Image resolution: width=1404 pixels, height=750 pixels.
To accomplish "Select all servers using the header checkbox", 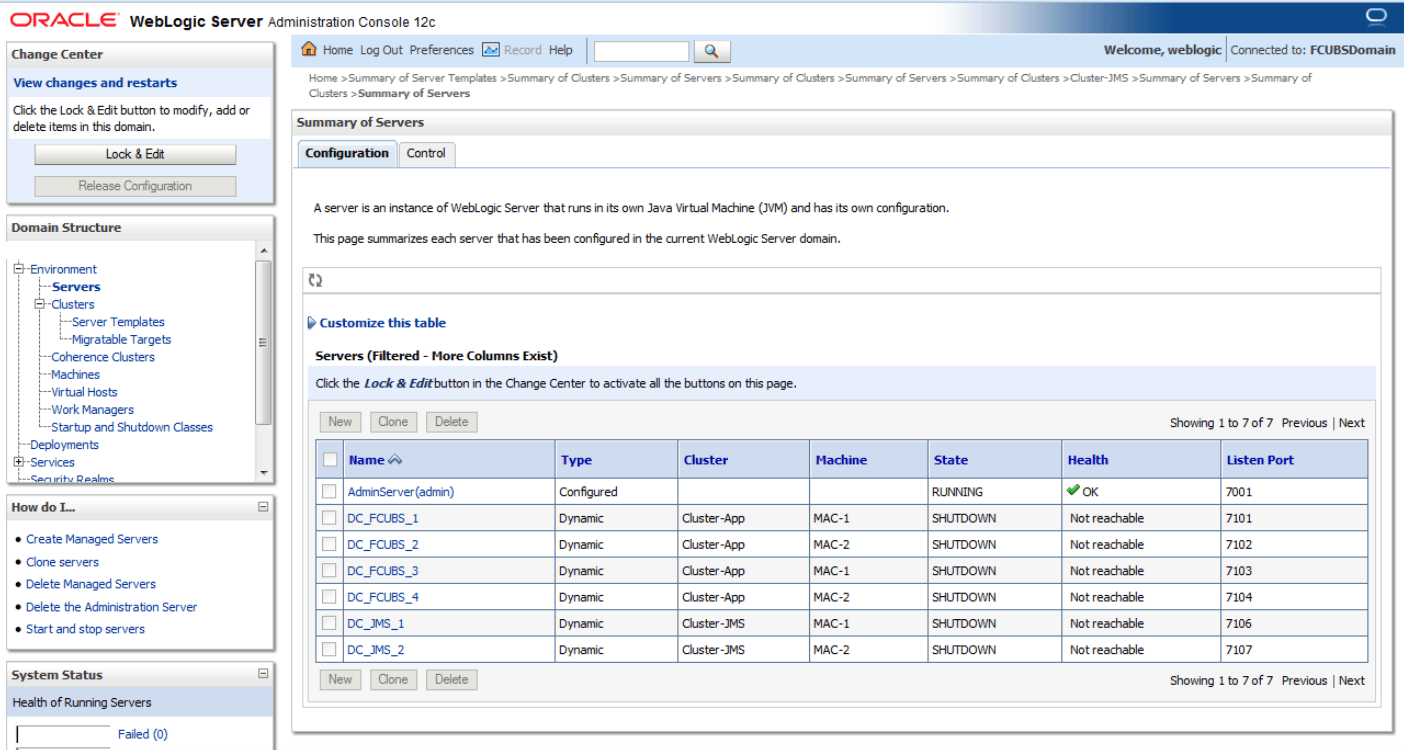I will click(329, 459).
